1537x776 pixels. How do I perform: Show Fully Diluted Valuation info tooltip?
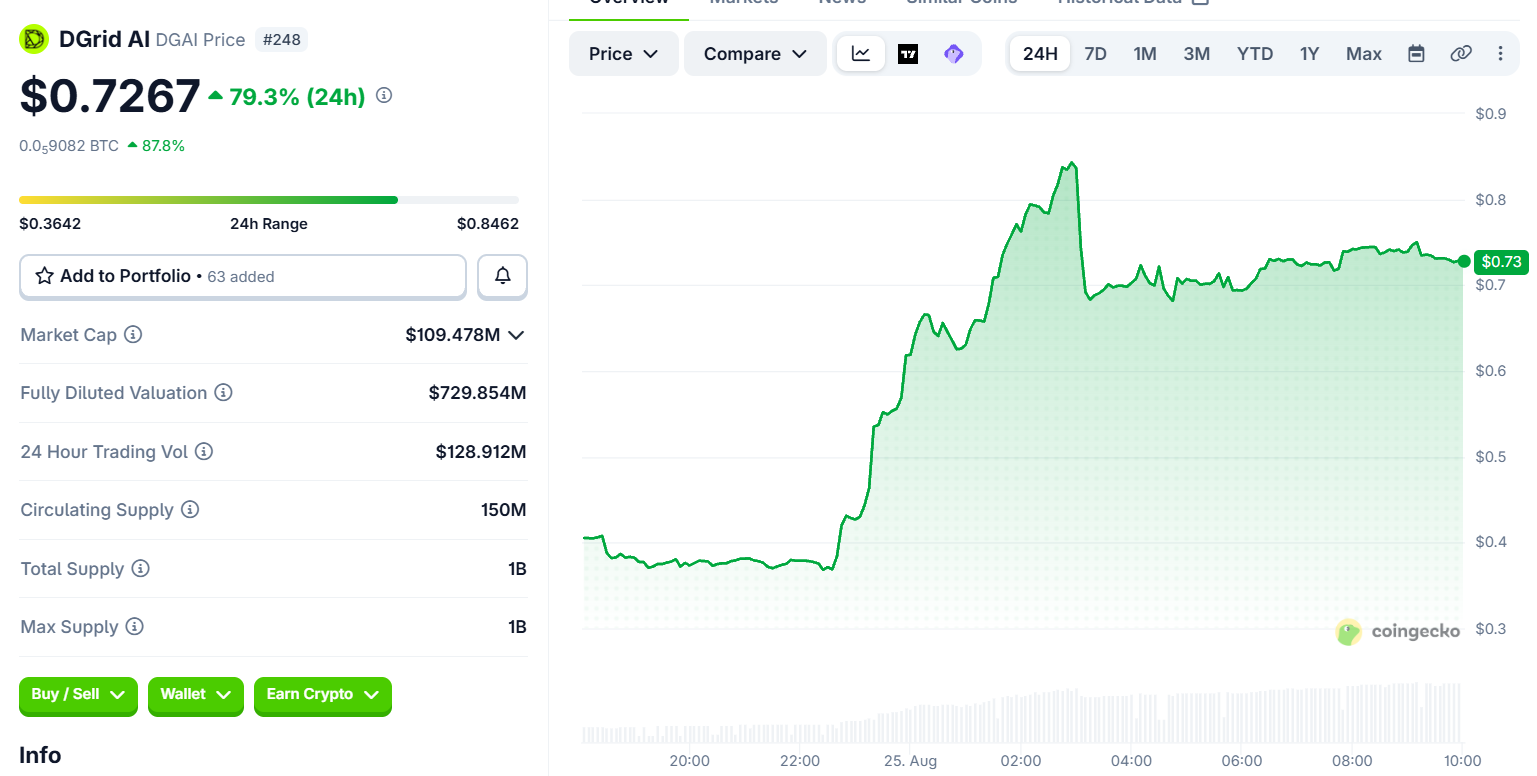(224, 393)
